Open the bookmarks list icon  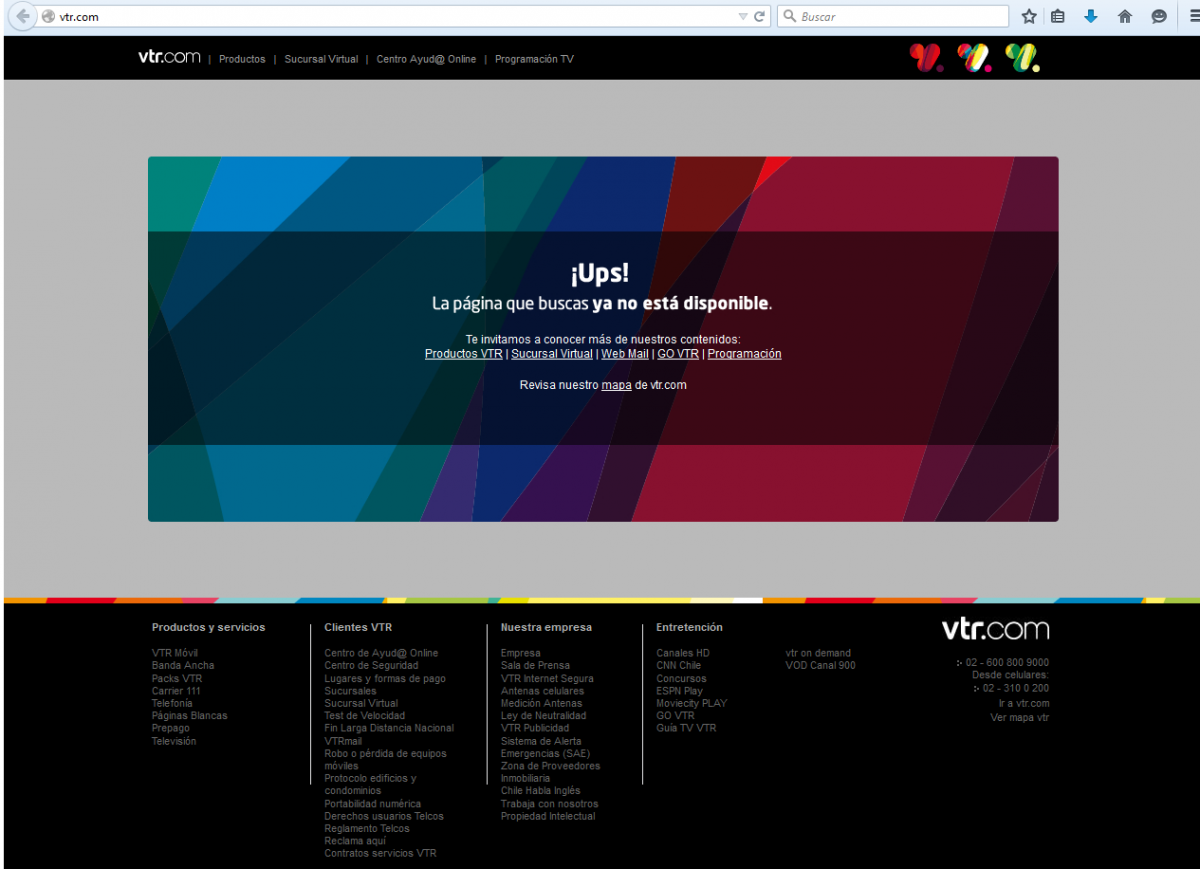[1058, 16]
